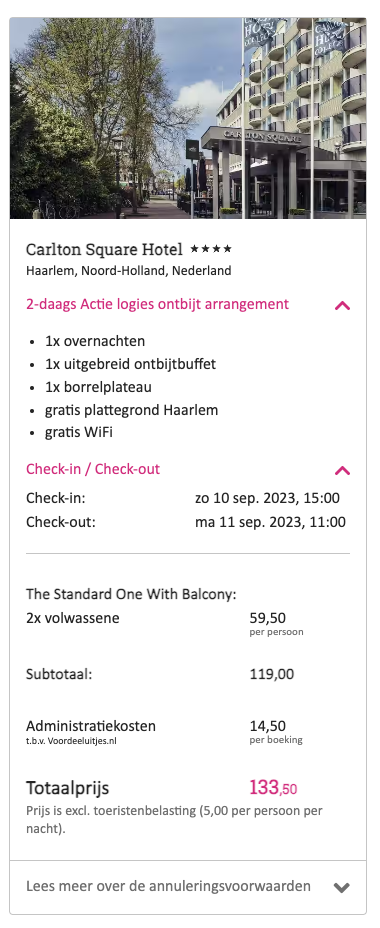
Task: Click the four-star rating icons
Action: [x=211, y=249]
